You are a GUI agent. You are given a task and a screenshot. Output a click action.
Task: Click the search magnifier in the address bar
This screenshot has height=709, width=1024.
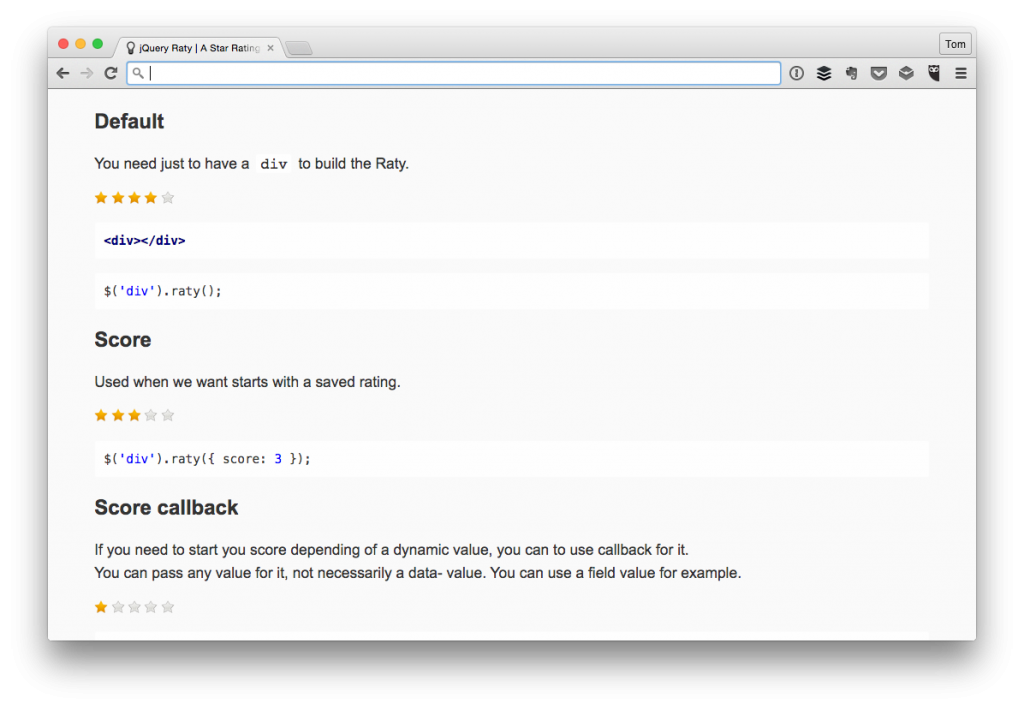[138, 73]
